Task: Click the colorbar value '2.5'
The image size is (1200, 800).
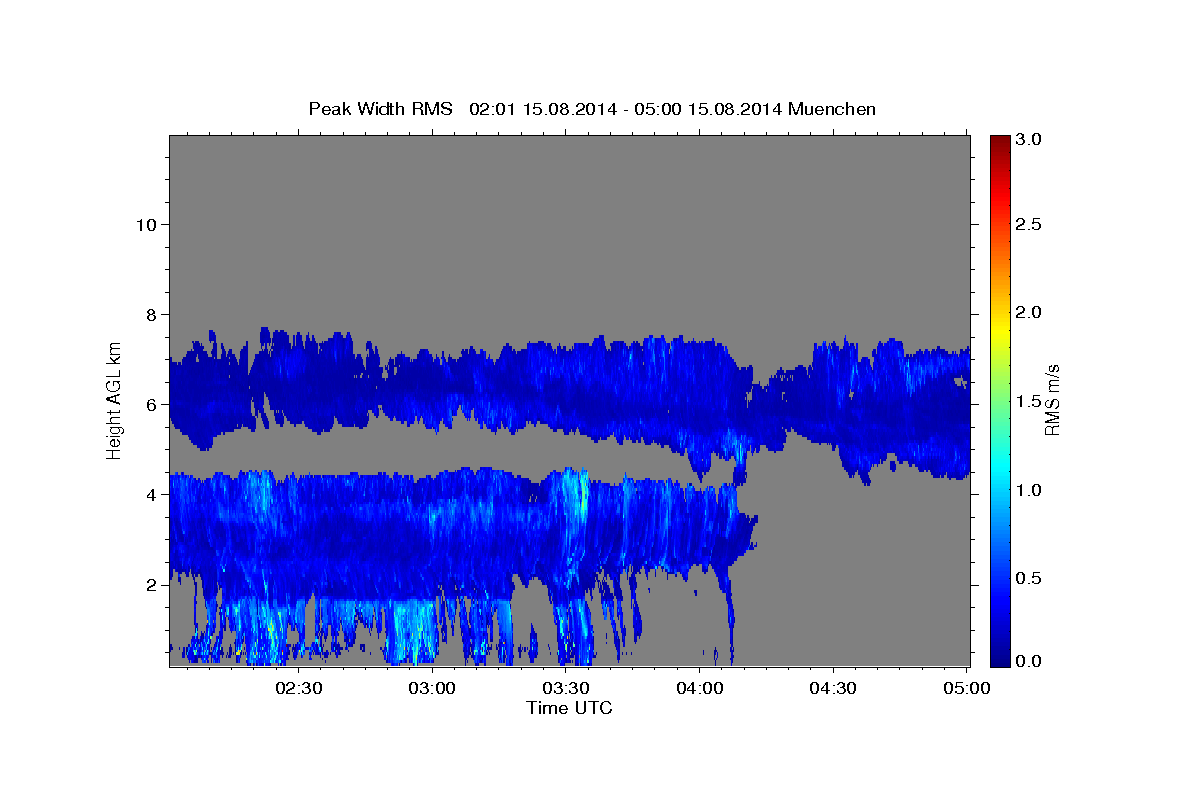Action: (1030, 224)
